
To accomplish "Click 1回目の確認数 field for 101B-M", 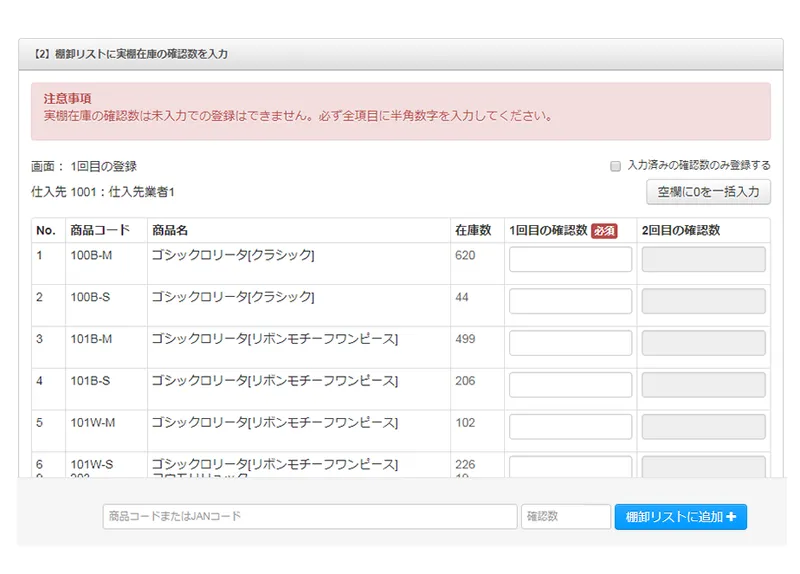I will tap(570, 343).
